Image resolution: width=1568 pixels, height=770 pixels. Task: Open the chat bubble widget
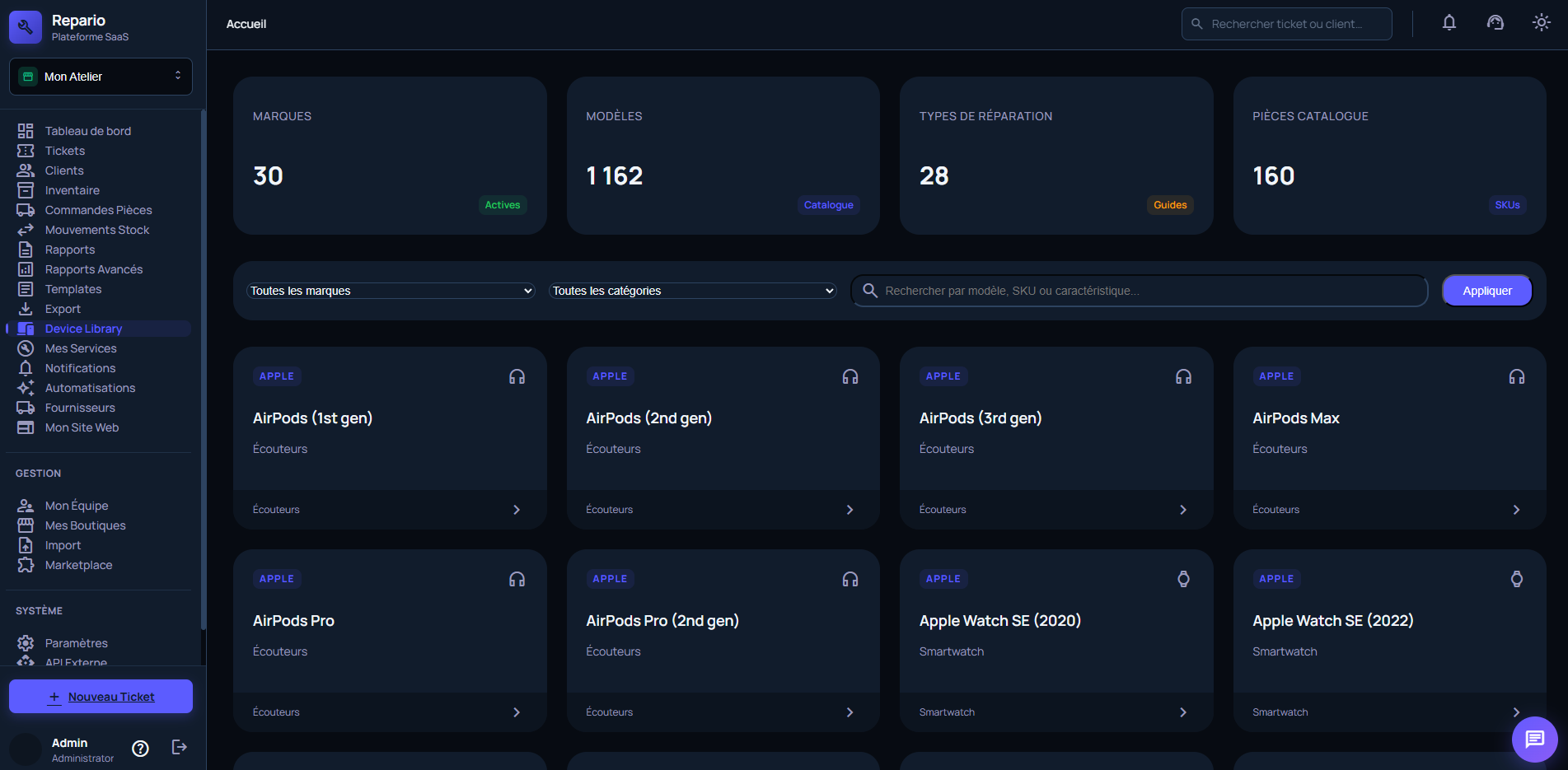click(1534, 739)
